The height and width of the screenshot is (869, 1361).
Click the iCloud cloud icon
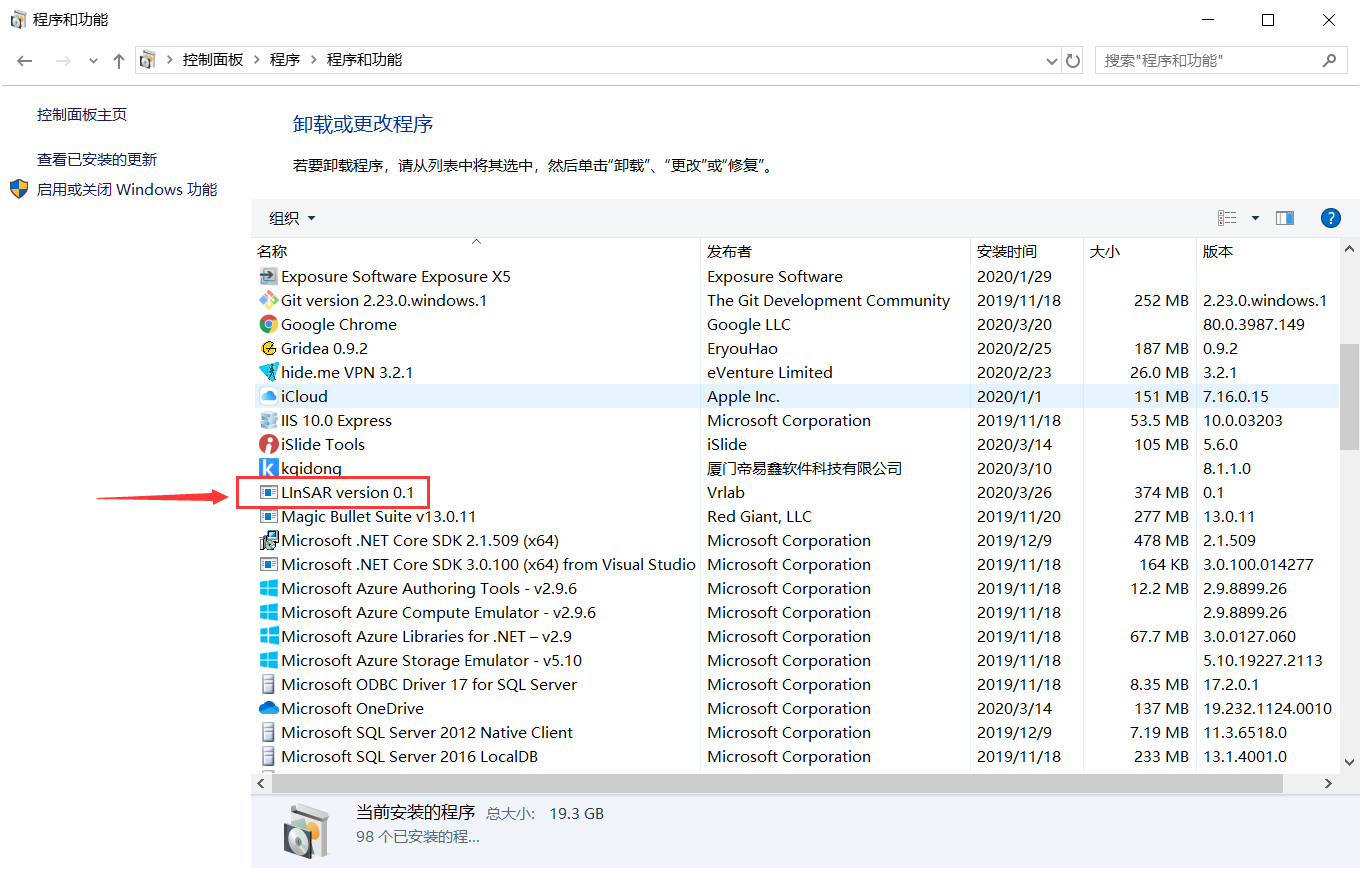coord(268,397)
